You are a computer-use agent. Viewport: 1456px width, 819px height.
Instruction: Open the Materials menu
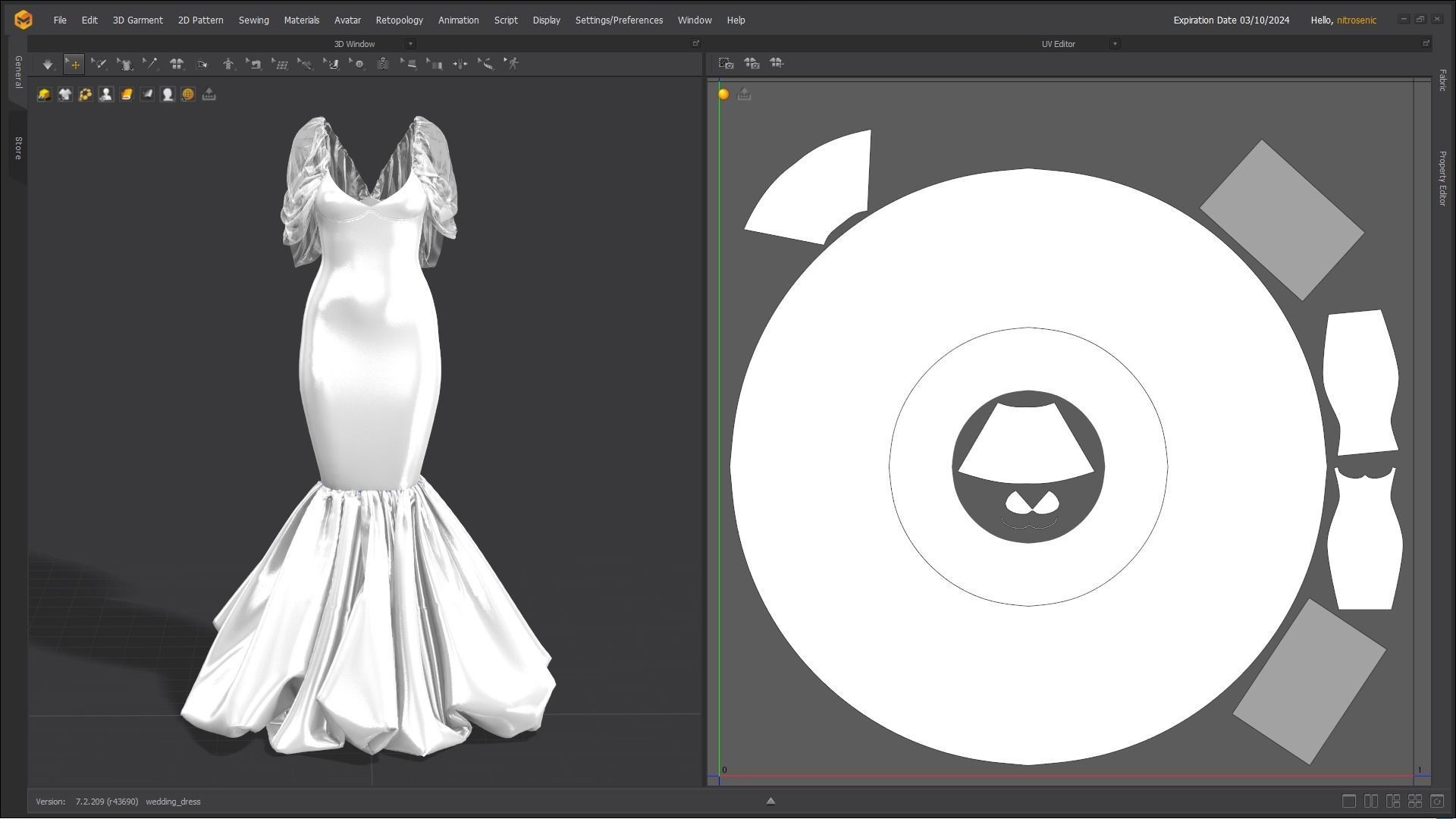[x=302, y=20]
